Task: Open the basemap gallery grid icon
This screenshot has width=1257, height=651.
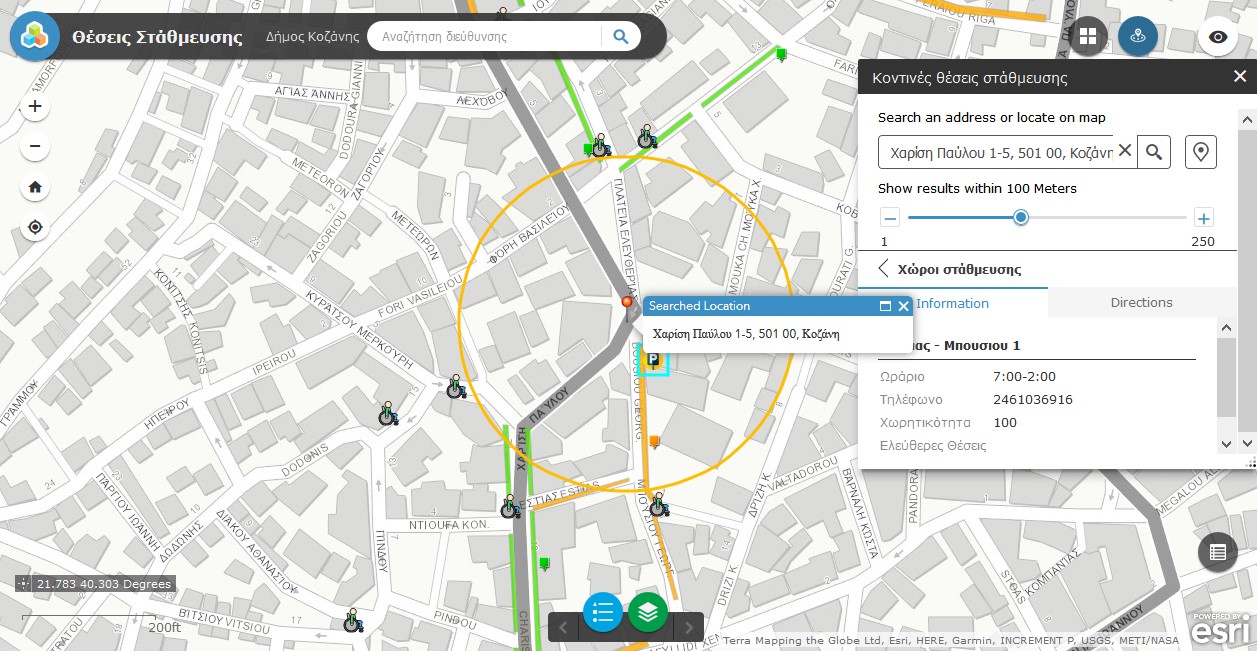Action: (1088, 37)
